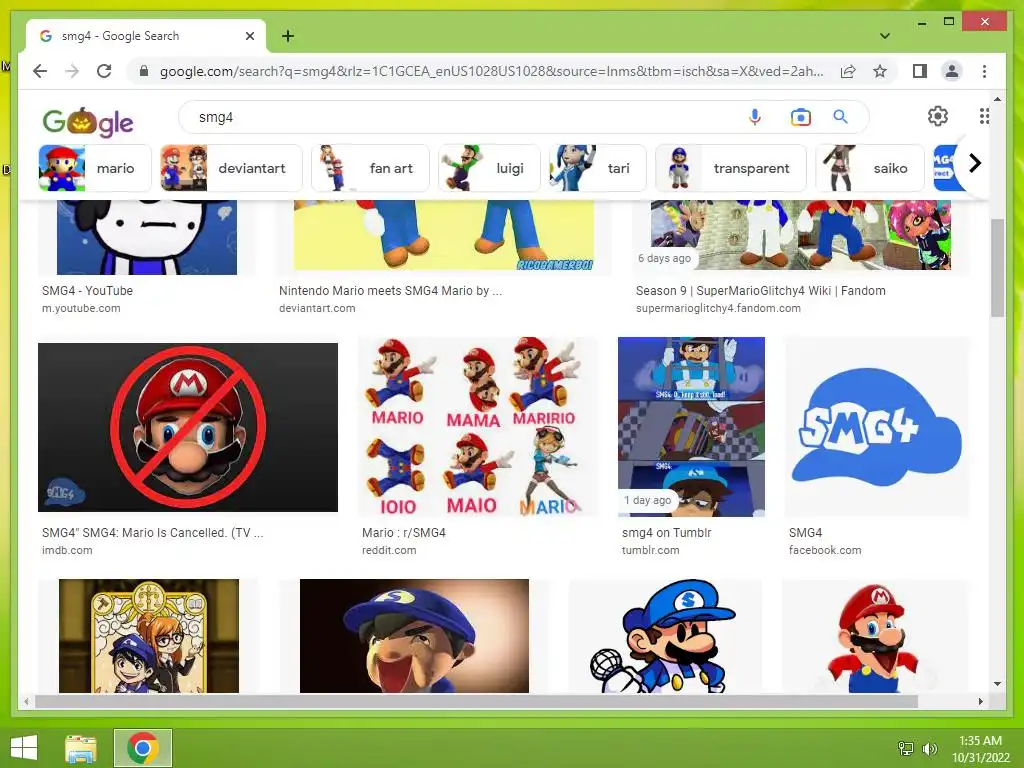The width and height of the screenshot is (1024, 768).
Task: Open the laughing SMG4 face image
Action: pyautogui.click(x=414, y=636)
